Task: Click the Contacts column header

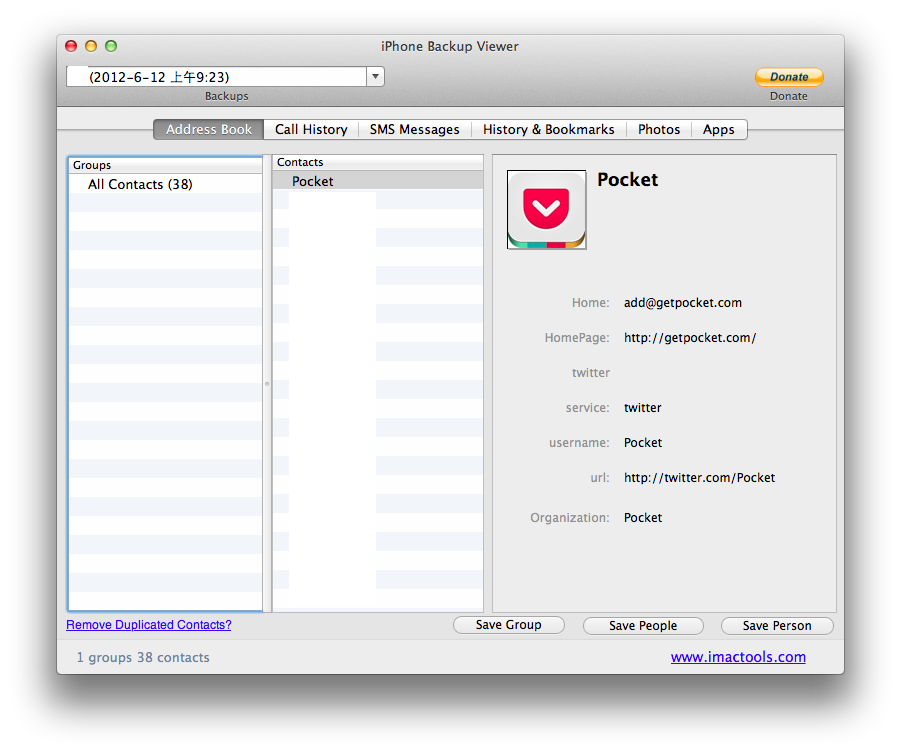Action: pos(378,162)
